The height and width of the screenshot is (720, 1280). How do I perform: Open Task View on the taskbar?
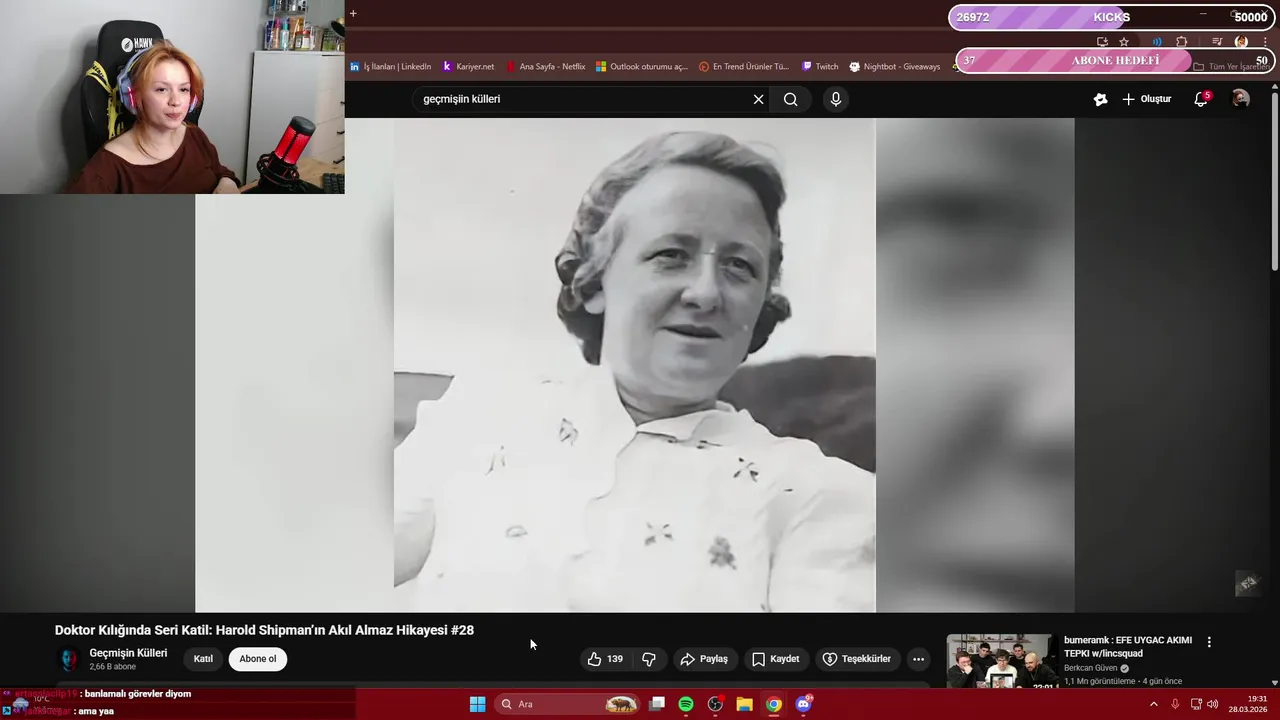(x=657, y=704)
